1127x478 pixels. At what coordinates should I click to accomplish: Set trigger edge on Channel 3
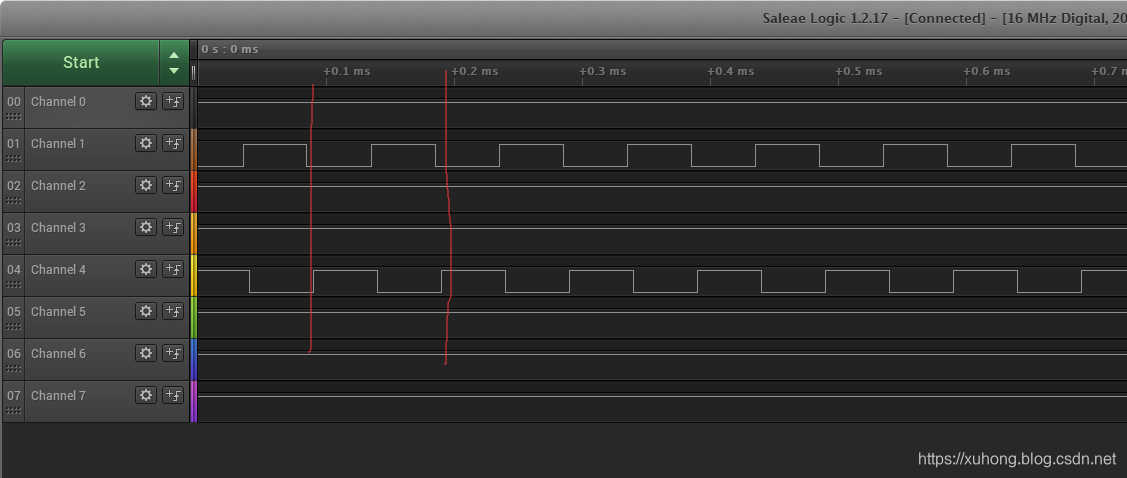[172, 227]
